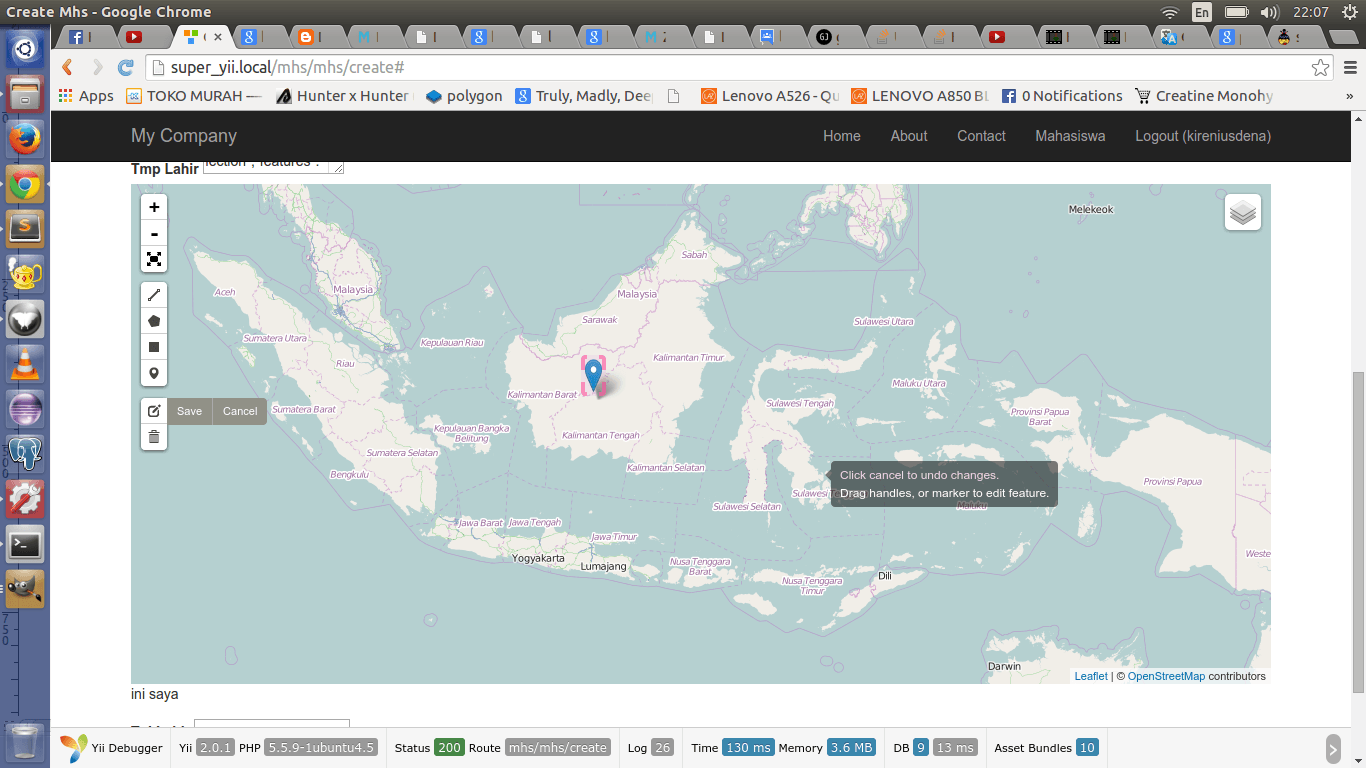Select the draw polyline tool
This screenshot has height=768, width=1366.
154,295
